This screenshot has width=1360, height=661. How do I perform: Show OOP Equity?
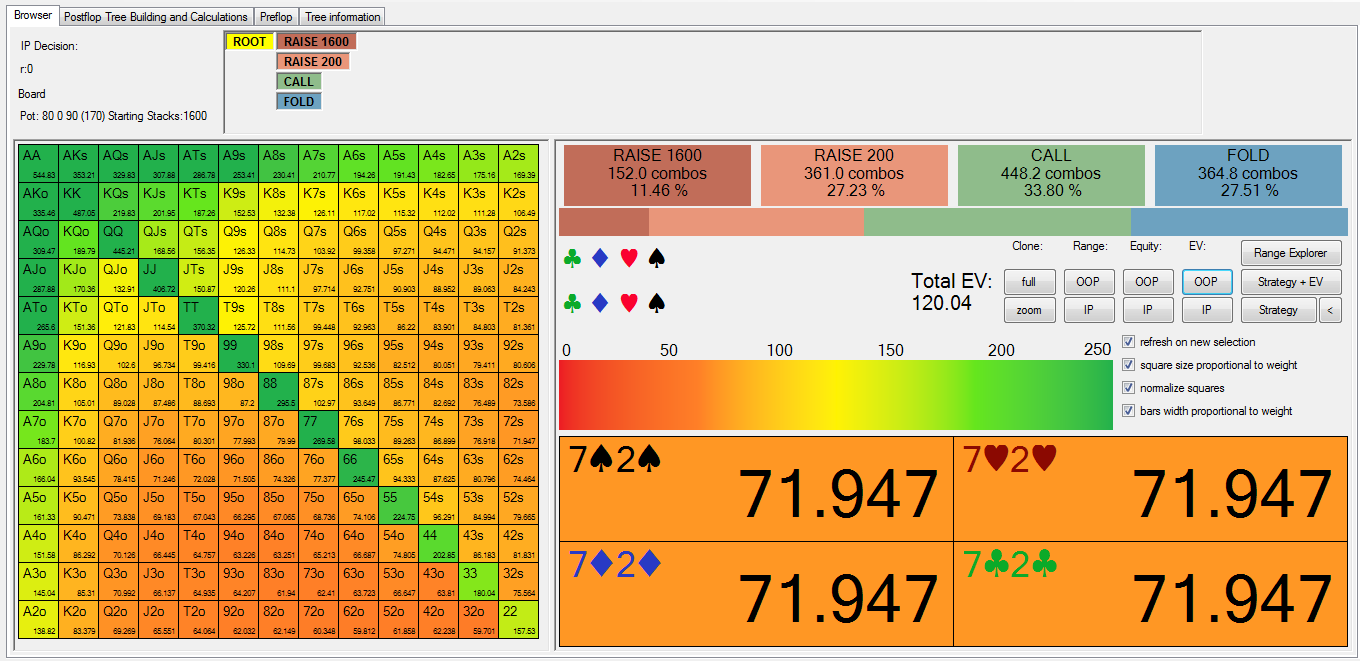[1148, 282]
